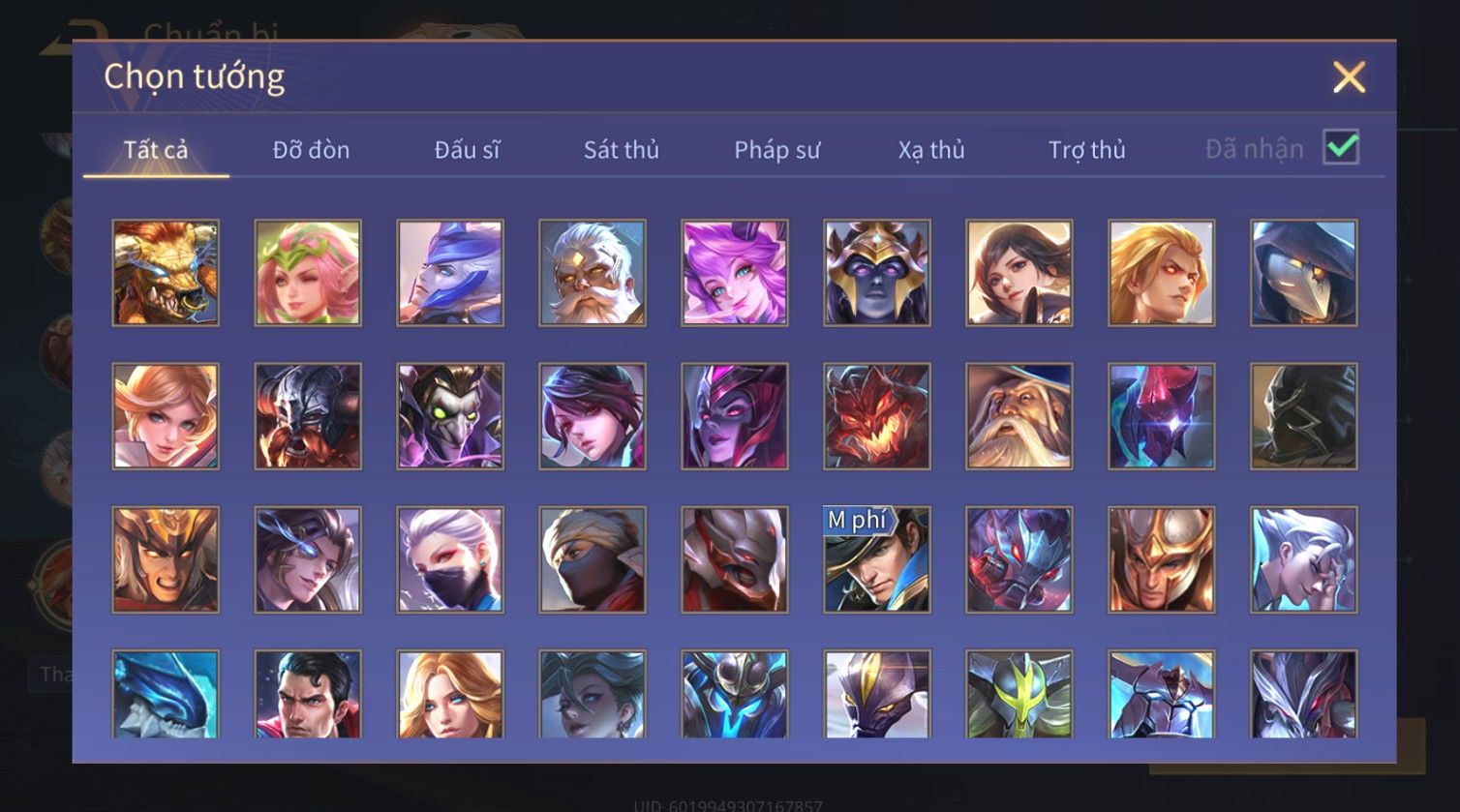Pick the pink-haired hero with green leaf crown
This screenshot has width=1460, height=812.
pos(308,272)
